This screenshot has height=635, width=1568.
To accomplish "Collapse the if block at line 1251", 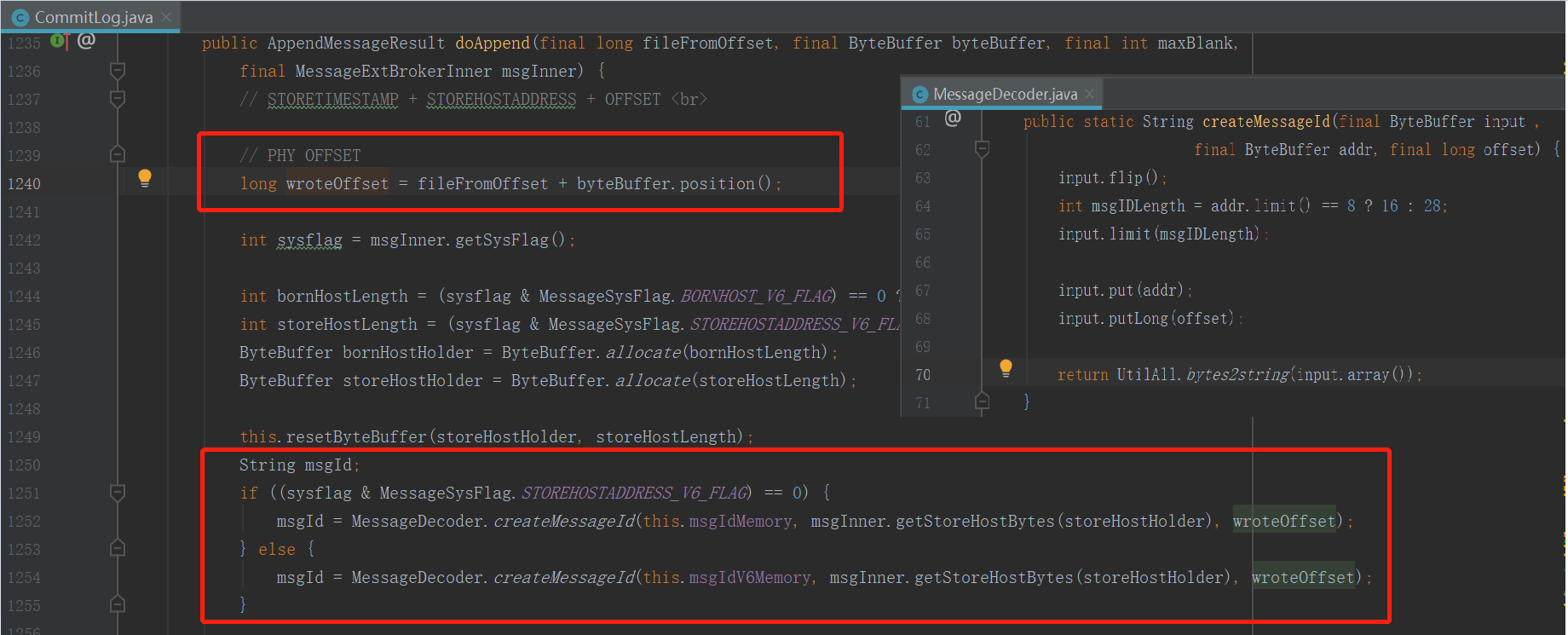I will pyautogui.click(x=118, y=493).
